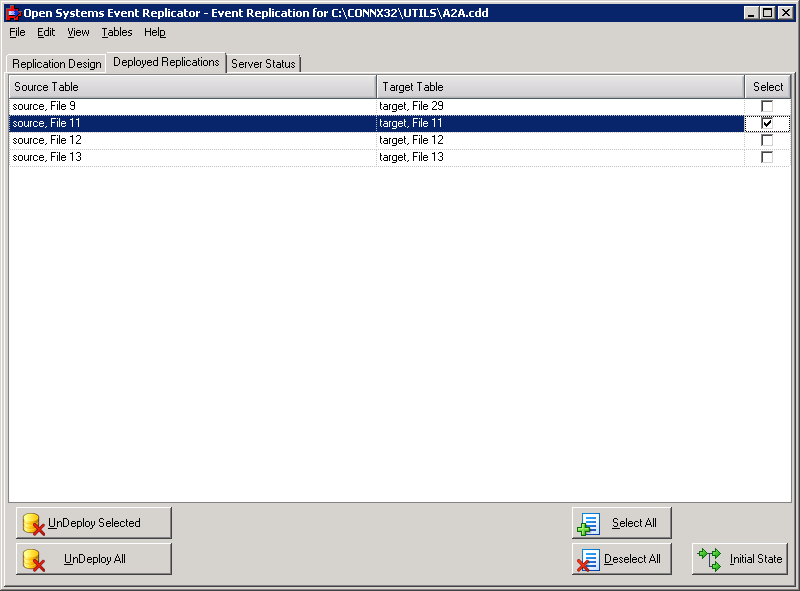Uncheck the Select box for File 11
The height and width of the screenshot is (591, 800).
pyautogui.click(x=766, y=122)
